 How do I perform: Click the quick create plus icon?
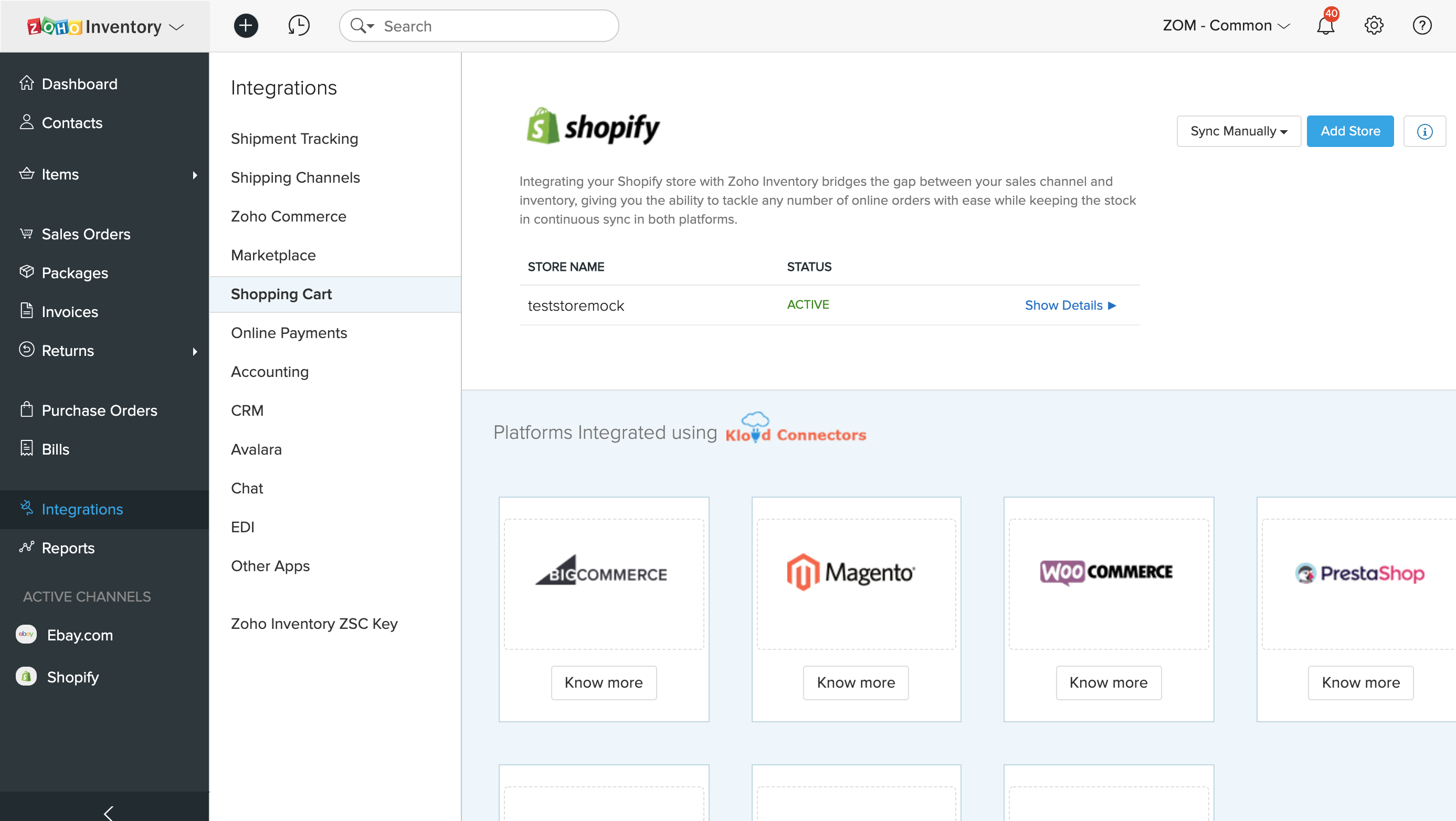pyautogui.click(x=246, y=25)
